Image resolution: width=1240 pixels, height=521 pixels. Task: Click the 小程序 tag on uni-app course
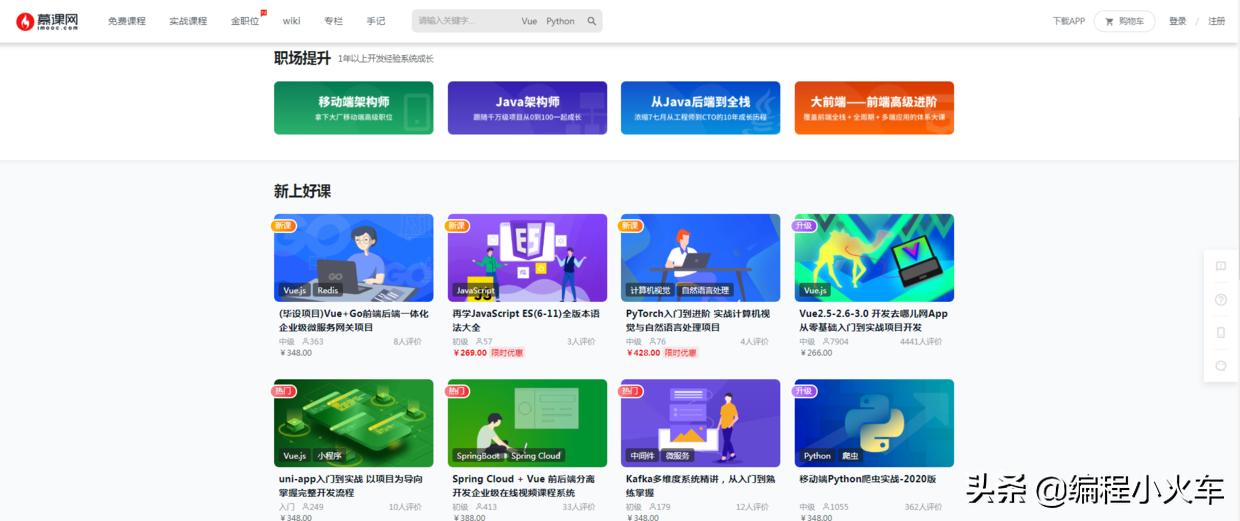click(x=329, y=455)
